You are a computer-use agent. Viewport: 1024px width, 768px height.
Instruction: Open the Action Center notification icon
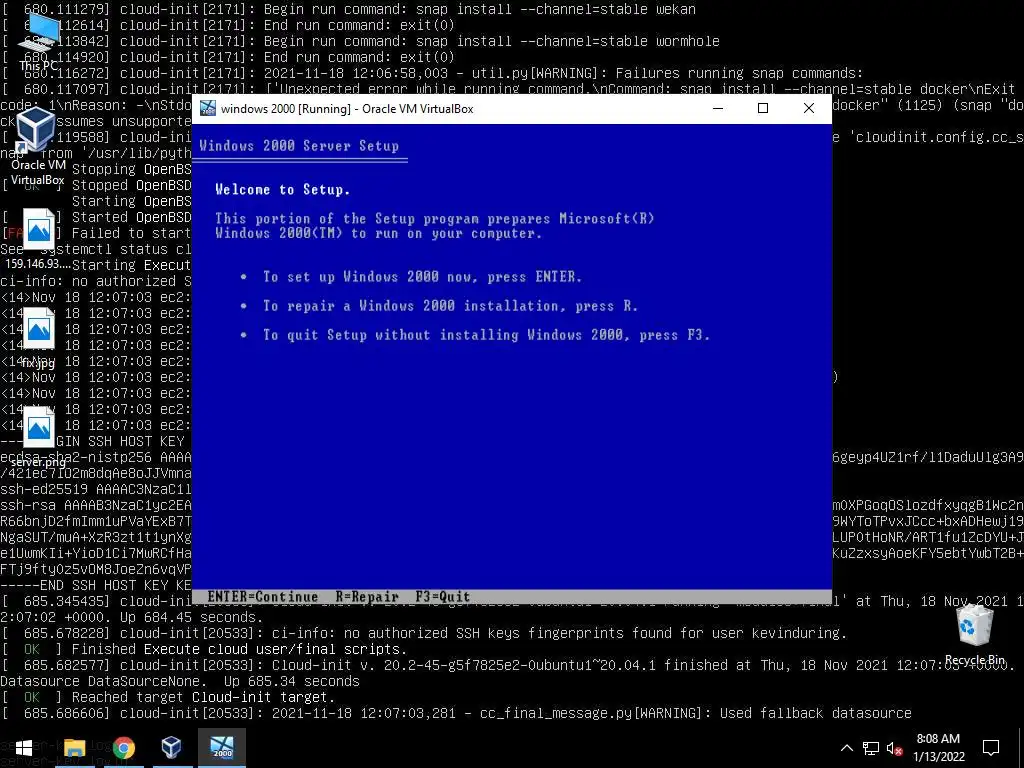coord(991,748)
